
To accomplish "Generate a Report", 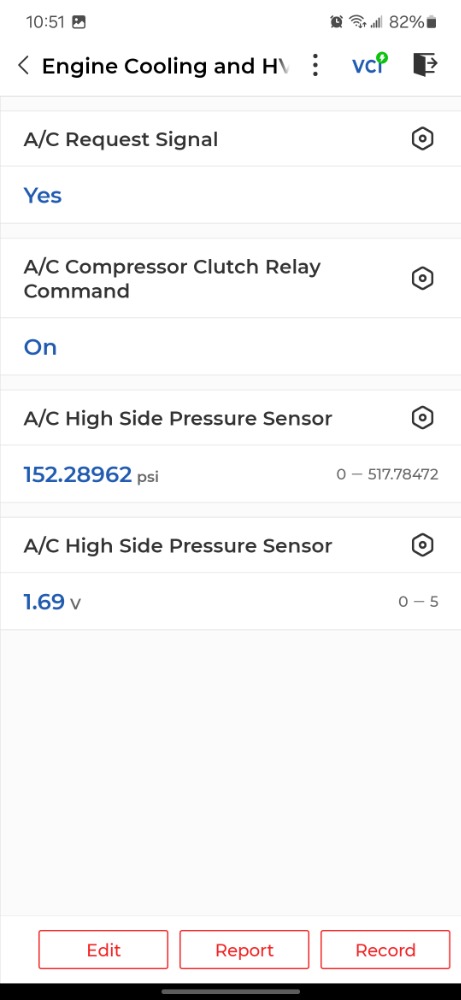I will click(244, 950).
